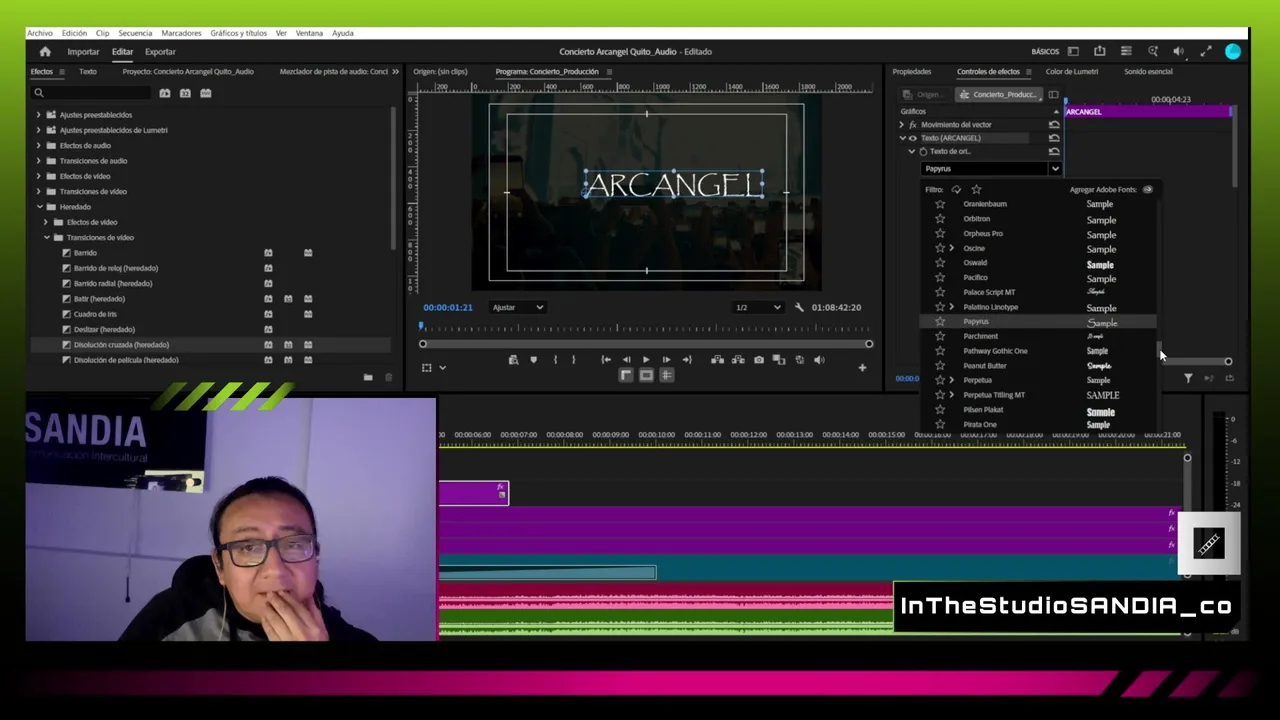The image size is (1280, 720).
Task: Open the 1/2 playback resolution dropdown
Action: pos(758,307)
